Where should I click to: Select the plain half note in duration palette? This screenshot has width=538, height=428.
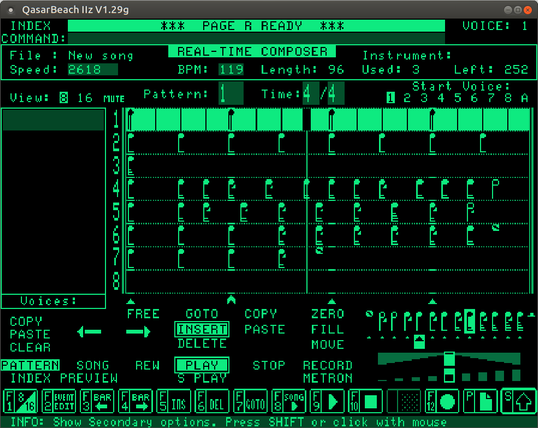click(394, 322)
